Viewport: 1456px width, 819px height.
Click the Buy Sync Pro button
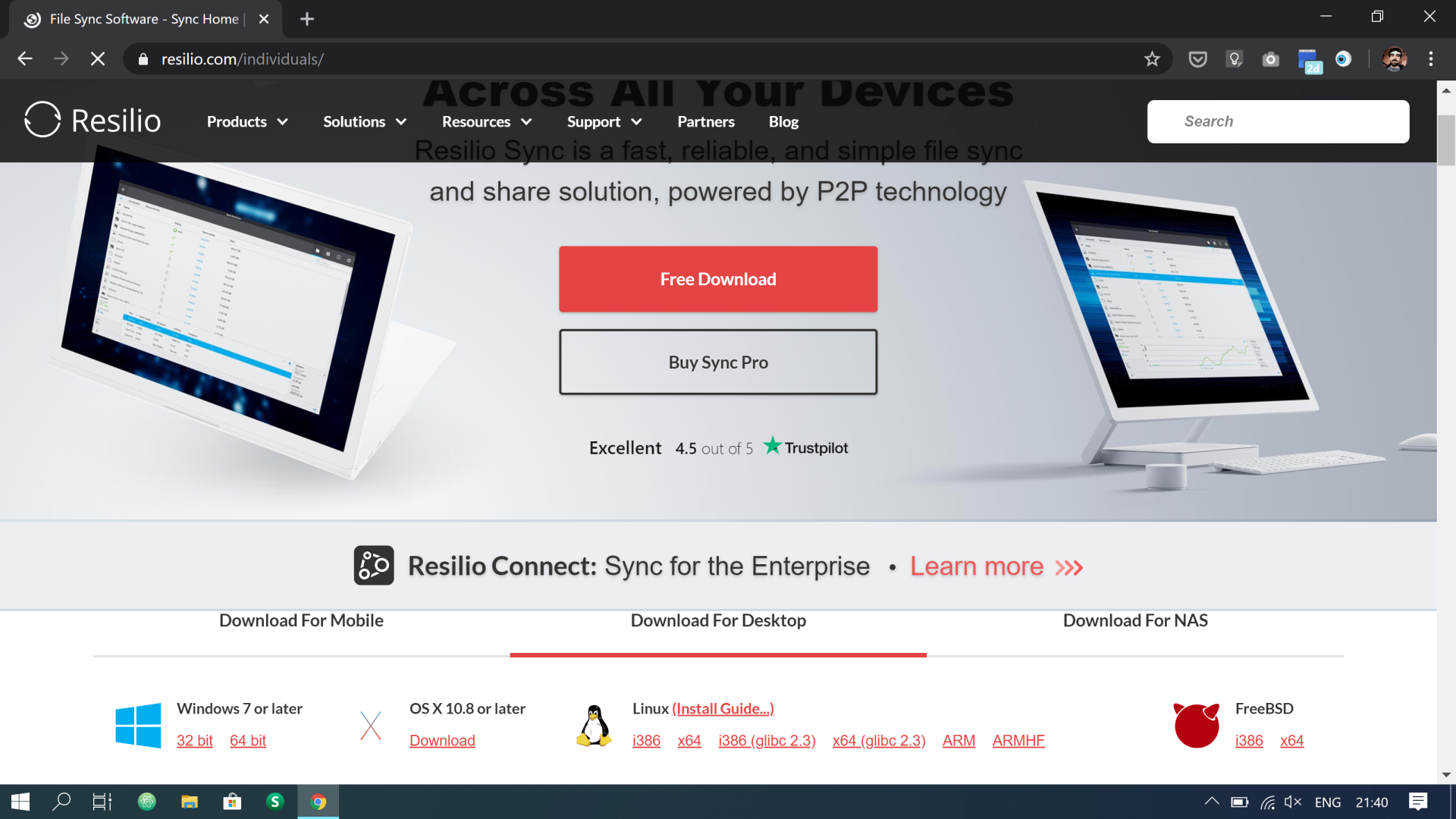tap(718, 362)
